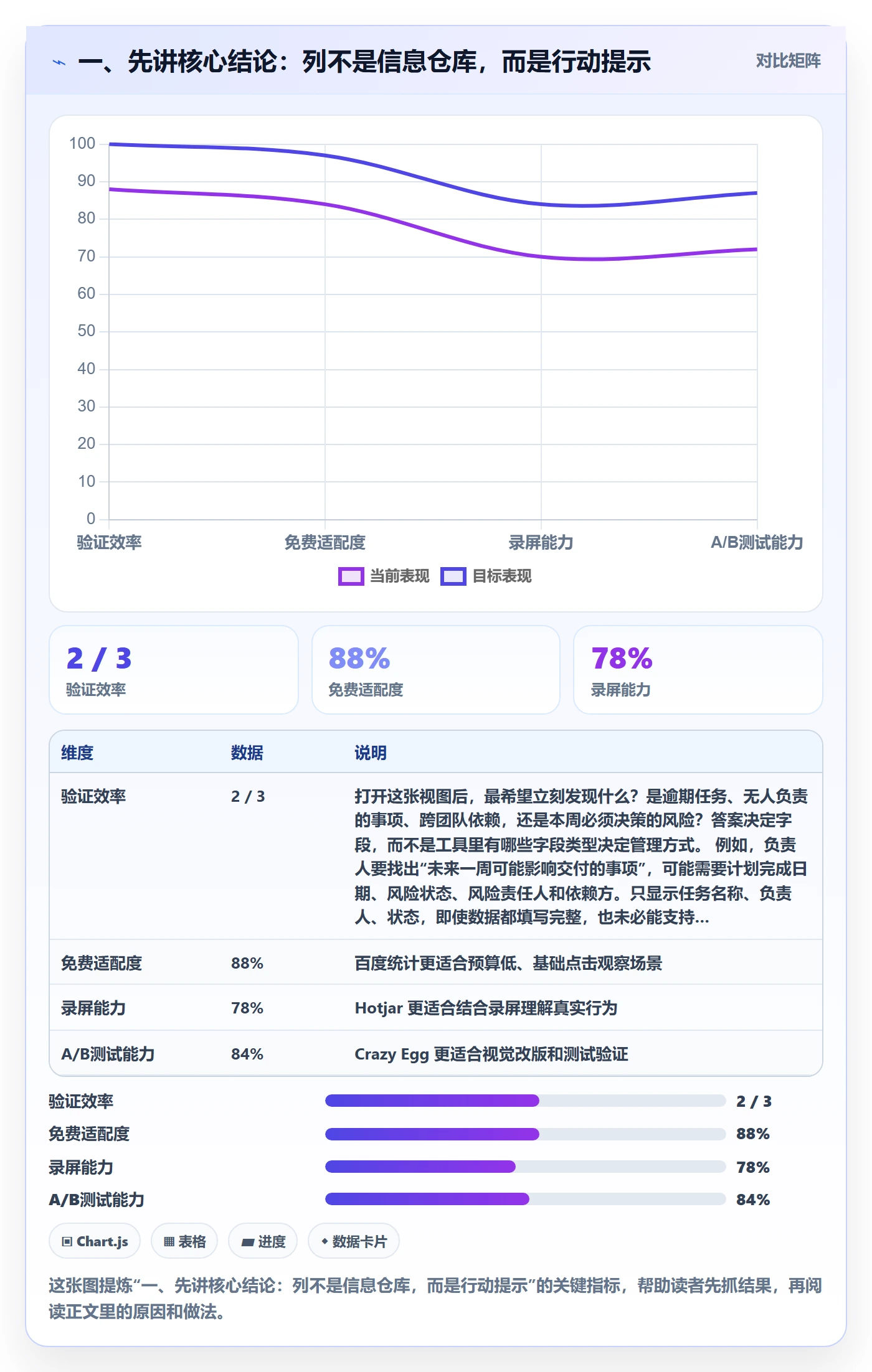Screen dimensions: 872x1372
Task: Toggle the 当前表现 legend swatch
Action: point(351,576)
